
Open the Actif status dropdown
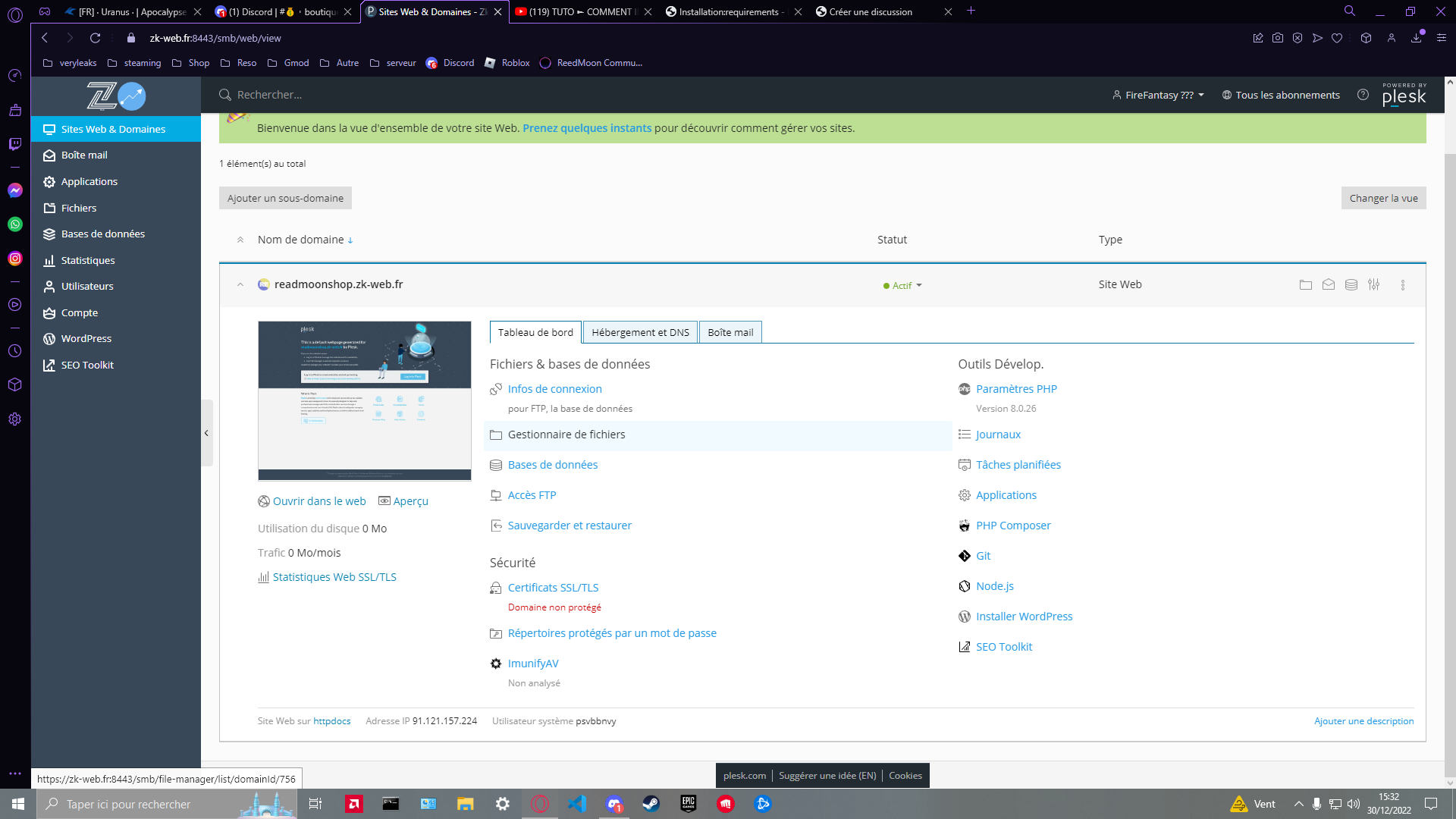click(x=902, y=286)
